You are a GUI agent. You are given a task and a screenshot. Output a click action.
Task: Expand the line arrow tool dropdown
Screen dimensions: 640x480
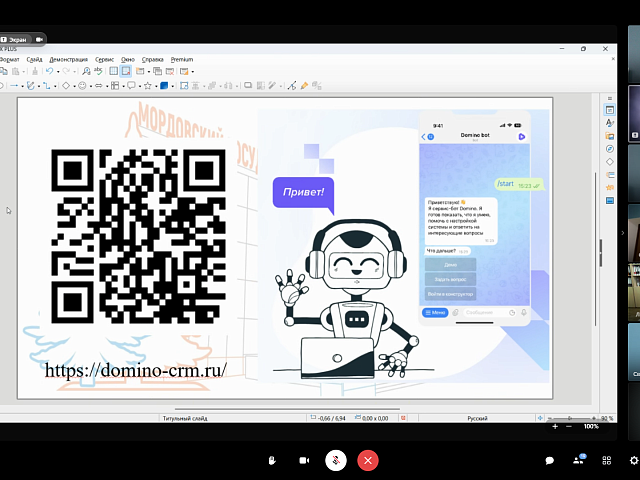22,86
